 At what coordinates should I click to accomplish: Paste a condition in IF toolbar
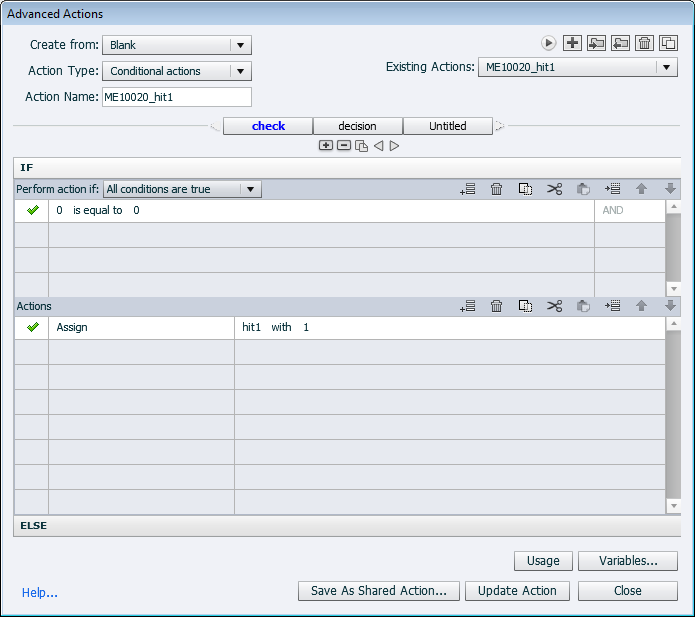pos(583,189)
